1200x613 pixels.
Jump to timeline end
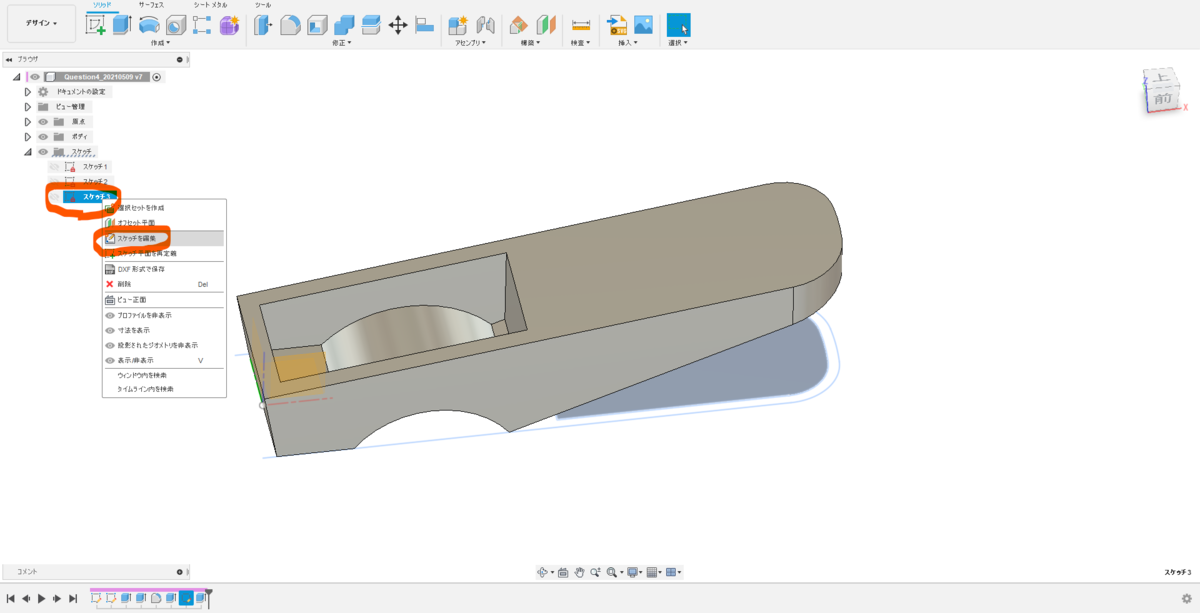73,598
